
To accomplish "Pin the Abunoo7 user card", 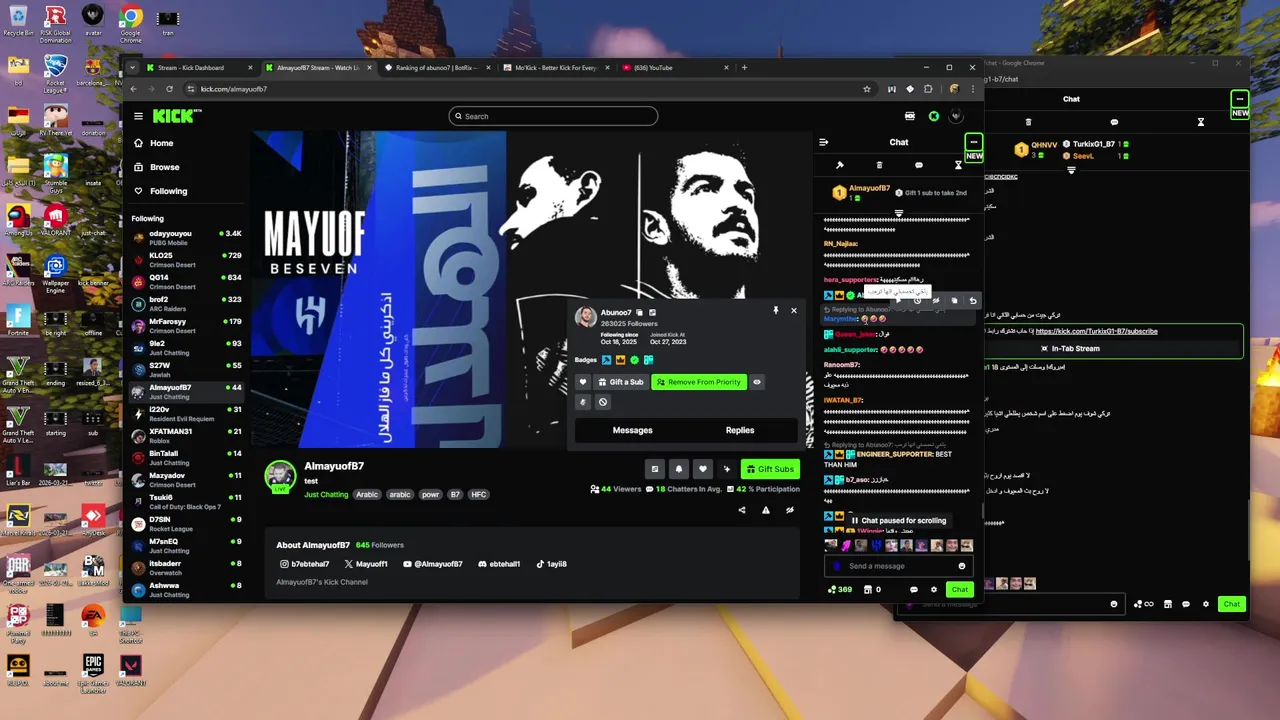I will 775,311.
